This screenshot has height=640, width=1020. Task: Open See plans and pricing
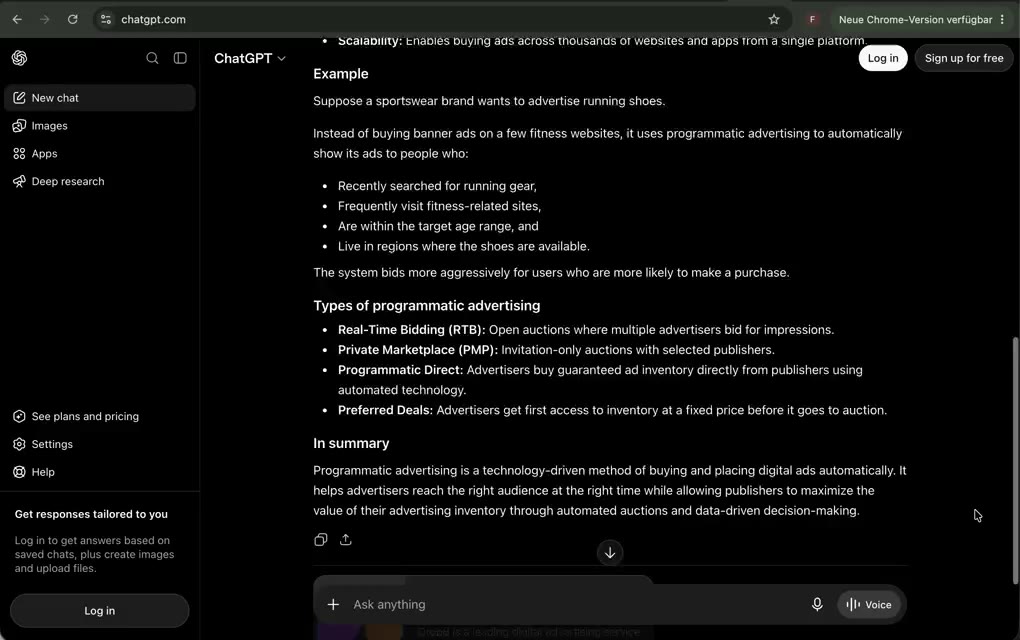point(100,416)
